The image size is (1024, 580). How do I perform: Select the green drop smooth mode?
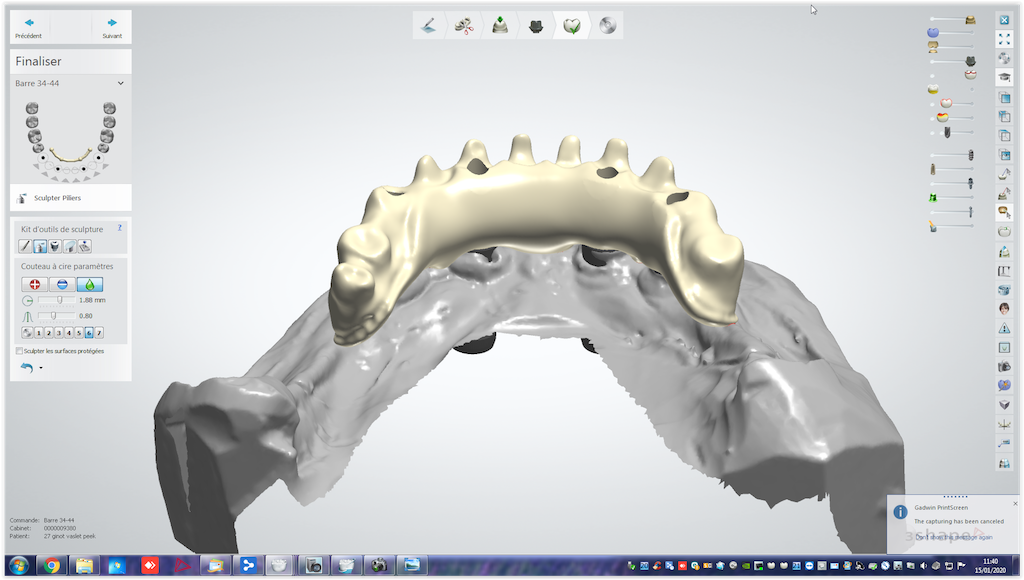pyautogui.click(x=90, y=284)
